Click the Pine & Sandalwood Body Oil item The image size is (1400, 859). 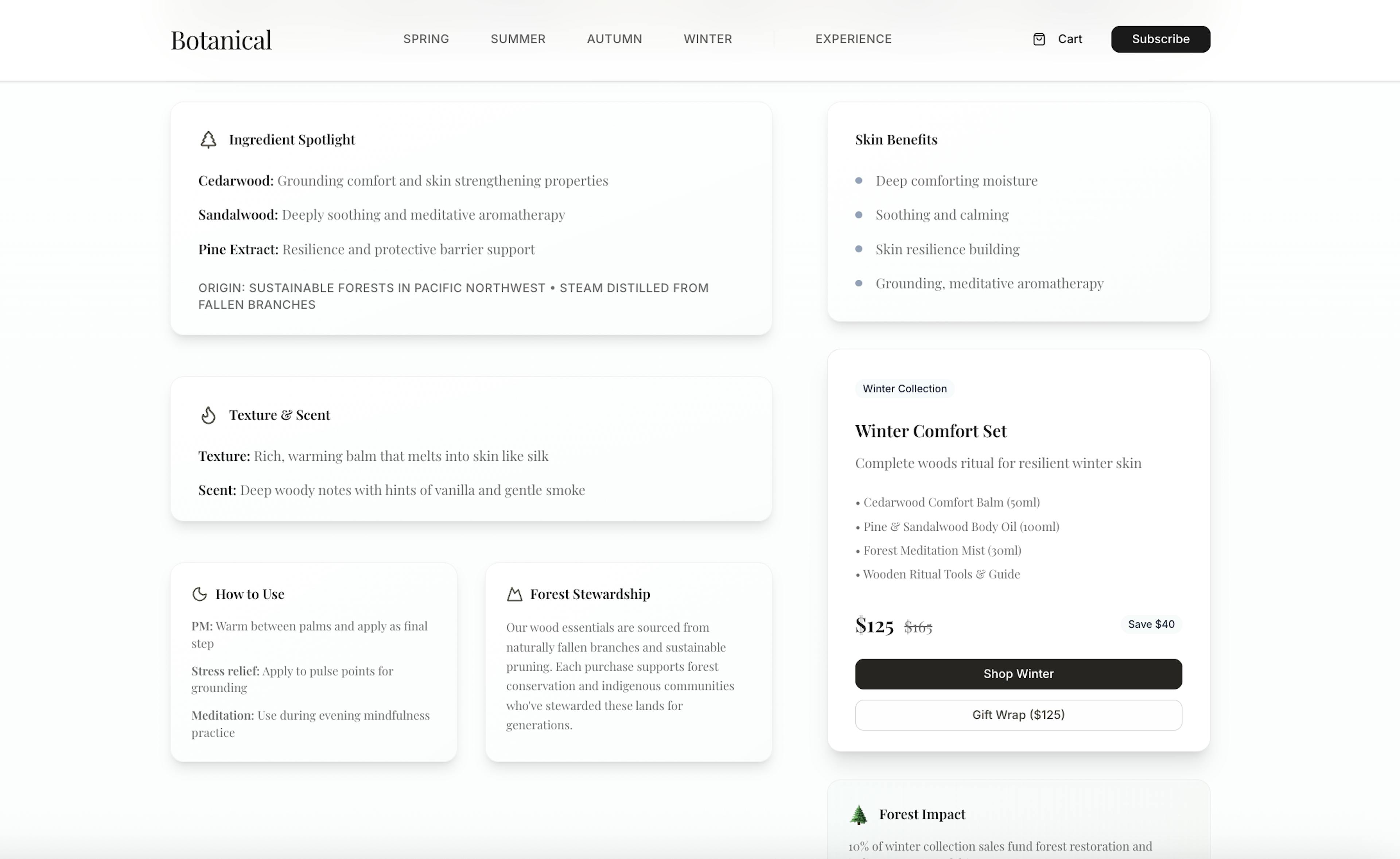[x=957, y=527]
